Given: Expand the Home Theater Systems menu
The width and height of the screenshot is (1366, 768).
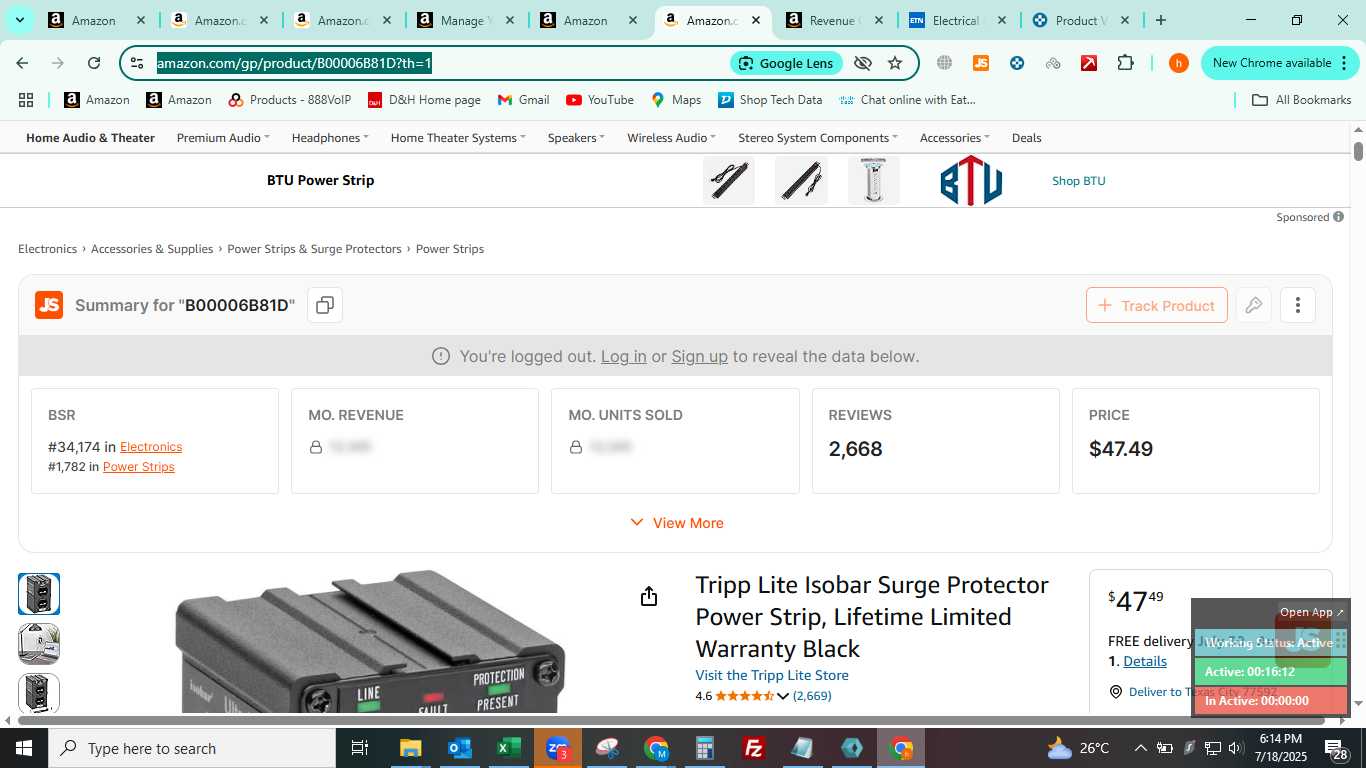Looking at the screenshot, I should pyautogui.click(x=458, y=138).
